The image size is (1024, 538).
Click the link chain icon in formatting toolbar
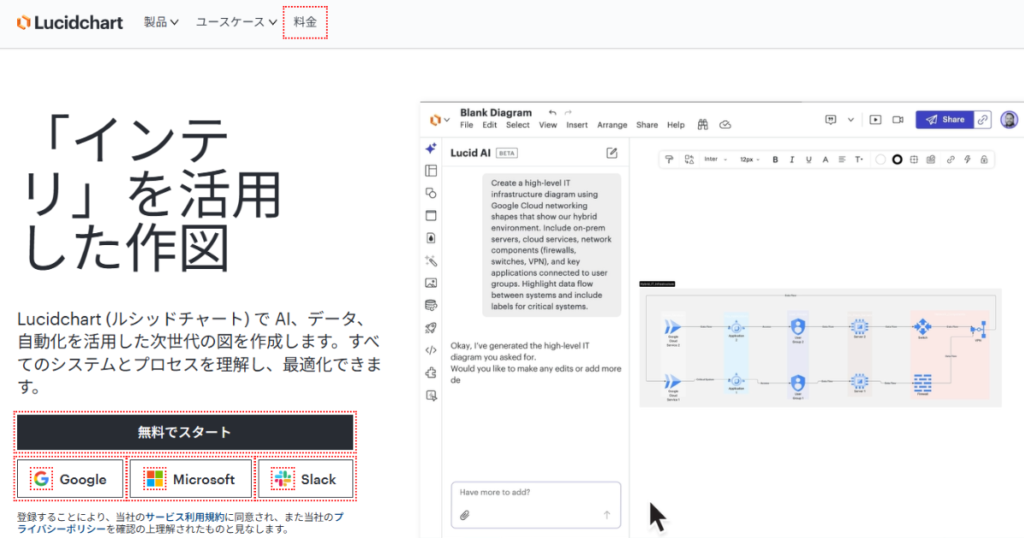click(x=950, y=159)
